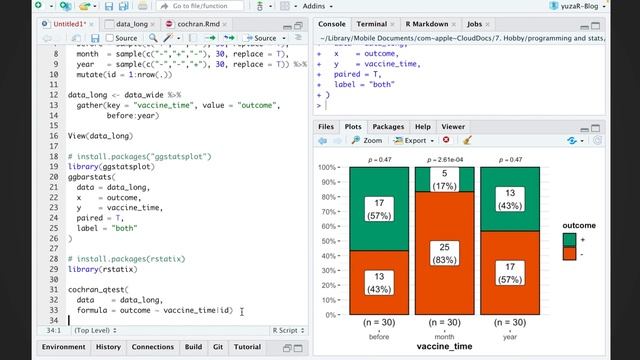Viewport: 640px width, 360px height.
Task: Save the script from editor toolbar
Action: (x=95, y=38)
